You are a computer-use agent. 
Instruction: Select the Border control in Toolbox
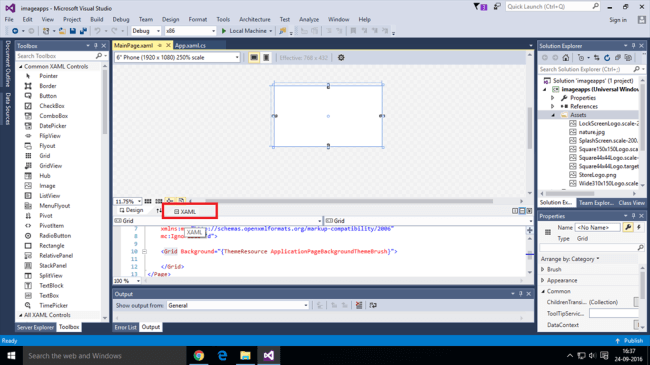(48, 86)
